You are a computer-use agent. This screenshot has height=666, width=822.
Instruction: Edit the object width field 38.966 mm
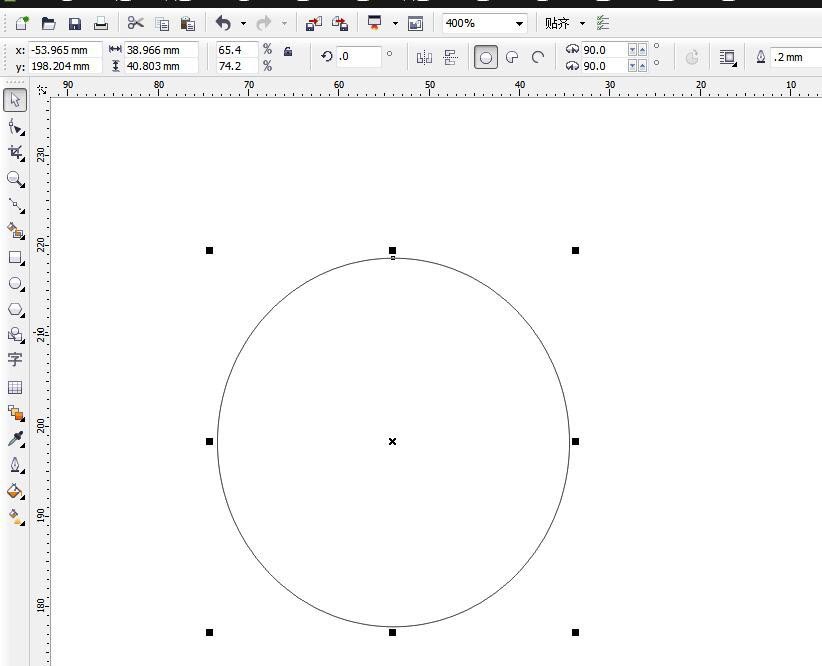(x=161, y=50)
